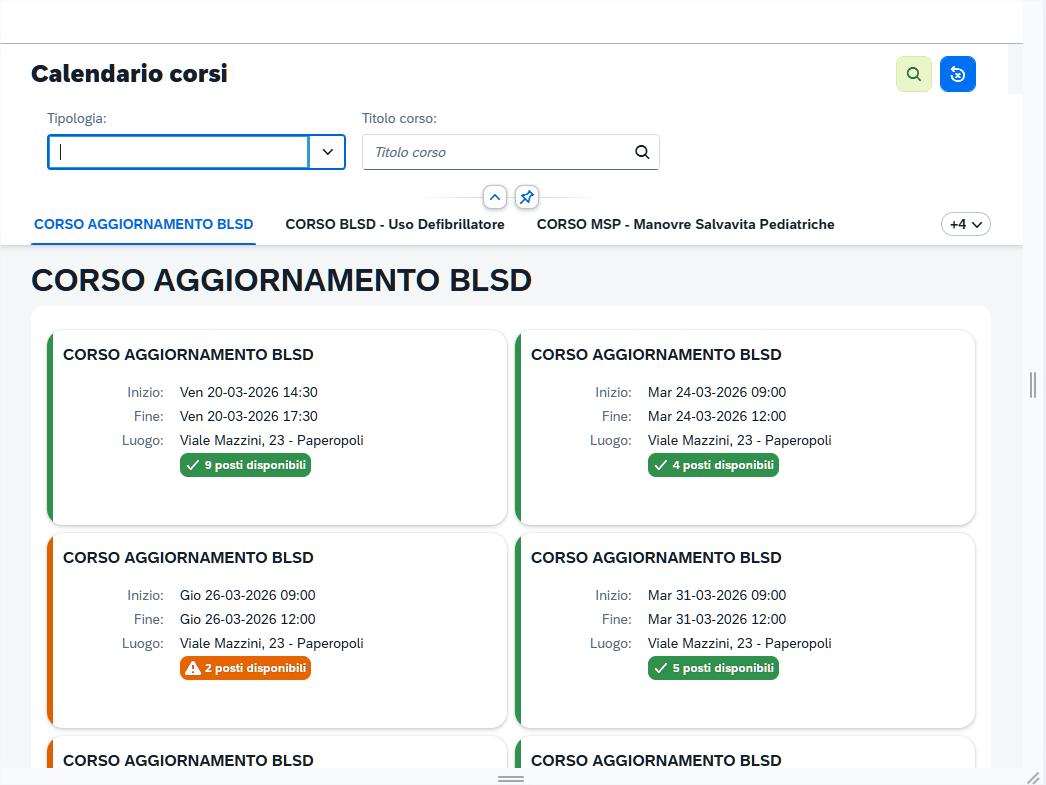Click the large CORSO AGGIORNAMENTO BLSD section heading
Screen dimensions: 1046x785
tap(282, 280)
